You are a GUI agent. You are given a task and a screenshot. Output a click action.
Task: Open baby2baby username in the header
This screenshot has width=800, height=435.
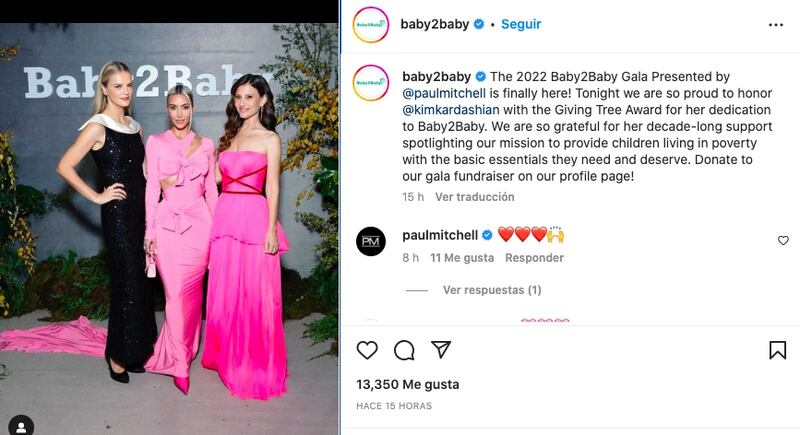pos(435,24)
